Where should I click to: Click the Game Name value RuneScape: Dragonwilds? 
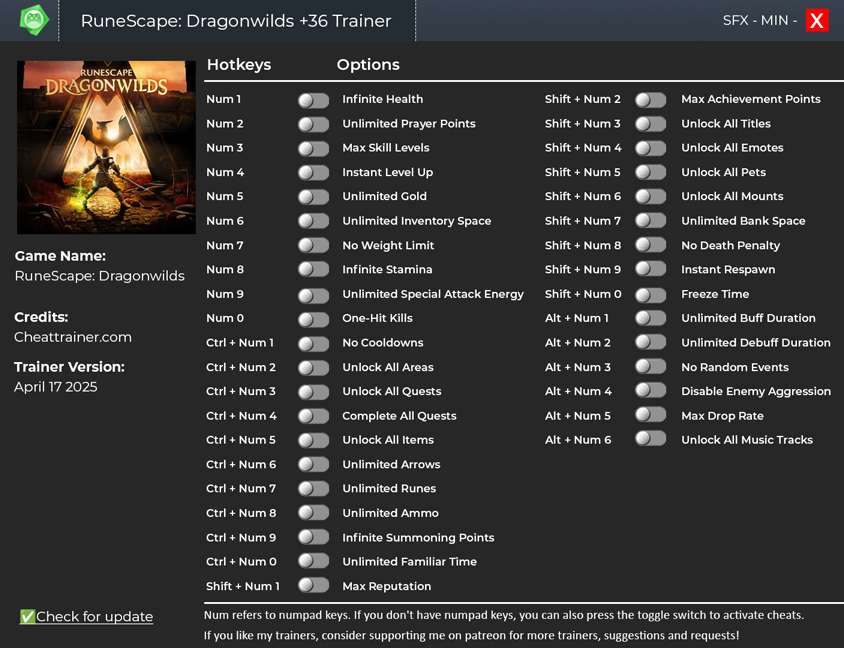click(100, 276)
